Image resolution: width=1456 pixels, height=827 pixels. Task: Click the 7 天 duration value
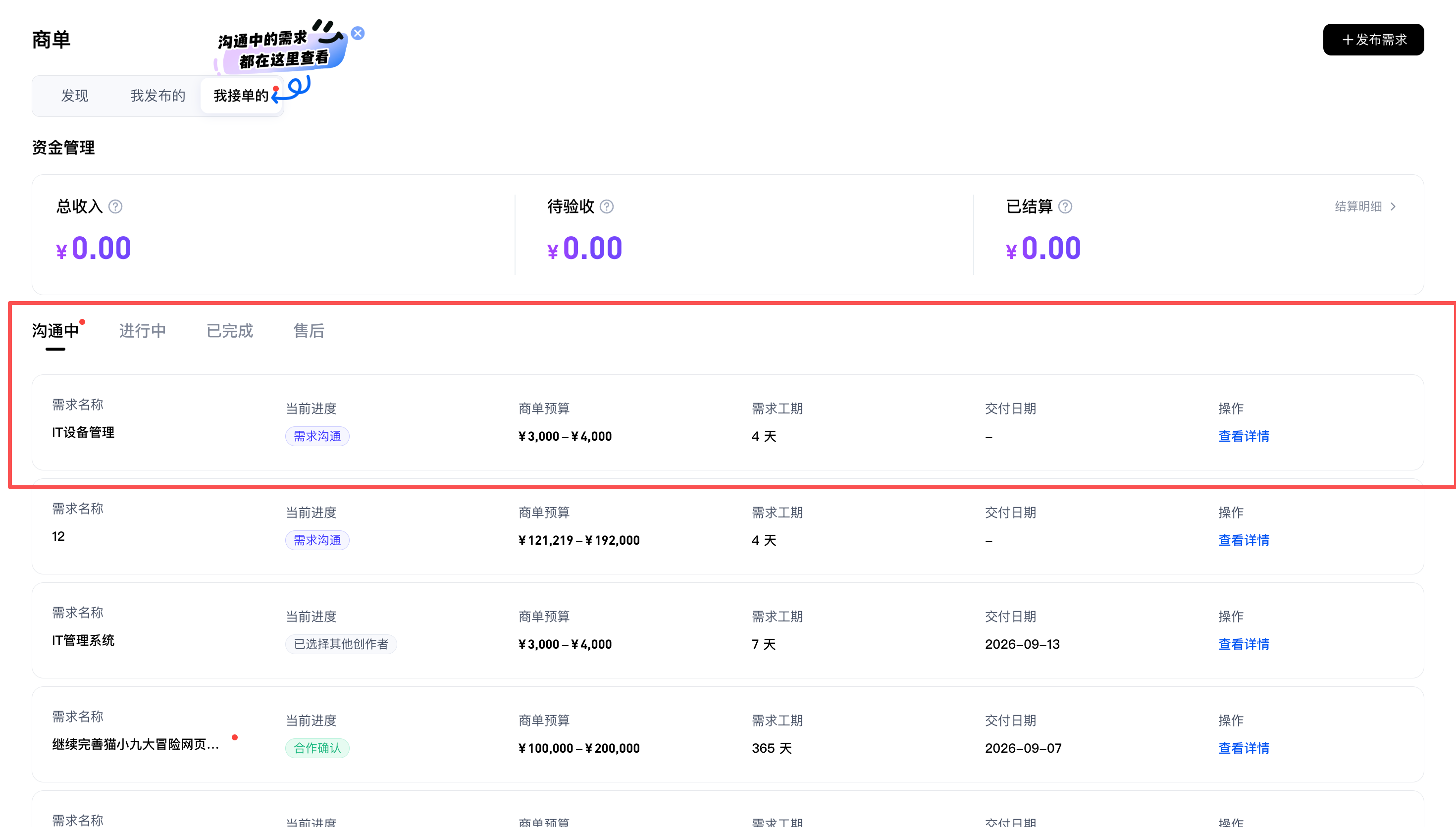pos(764,645)
